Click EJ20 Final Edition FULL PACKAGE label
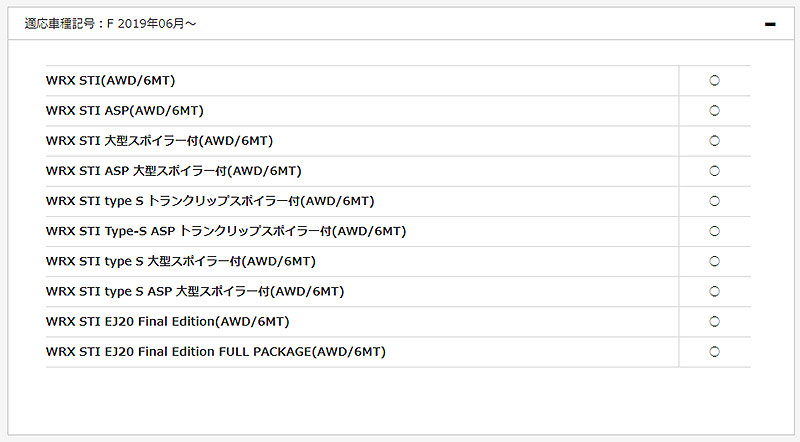This screenshot has height=442, width=800. 216,351
